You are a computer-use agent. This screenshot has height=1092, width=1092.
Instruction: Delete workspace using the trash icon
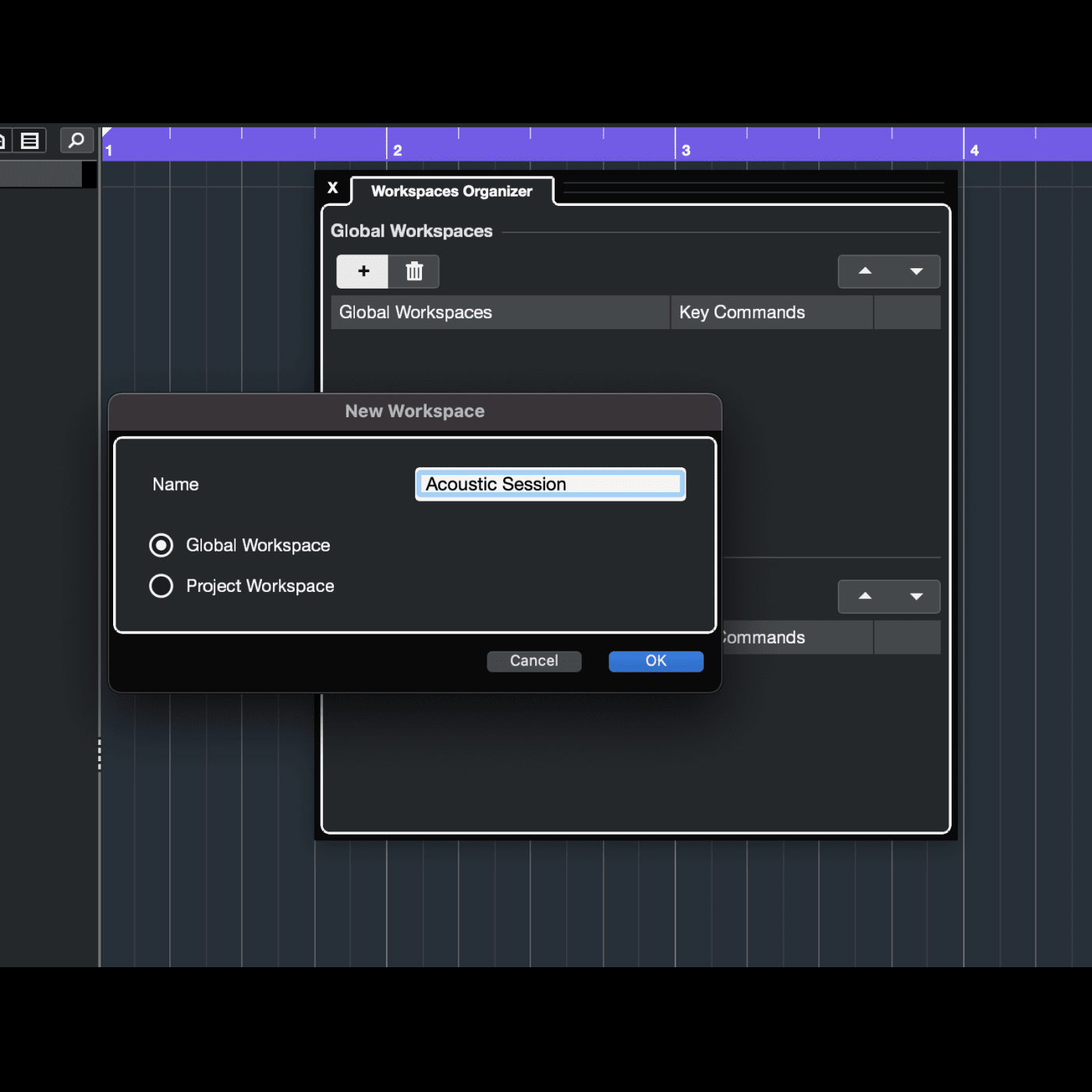pos(414,271)
